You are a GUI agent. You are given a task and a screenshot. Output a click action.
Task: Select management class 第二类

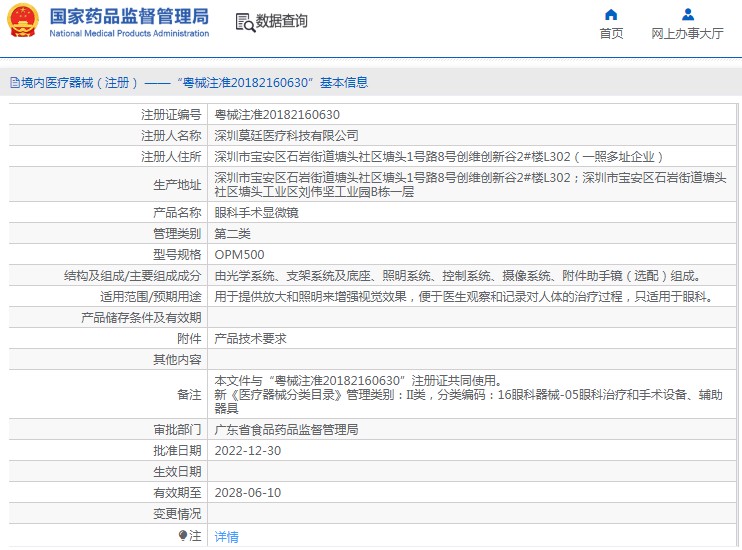click(x=232, y=233)
